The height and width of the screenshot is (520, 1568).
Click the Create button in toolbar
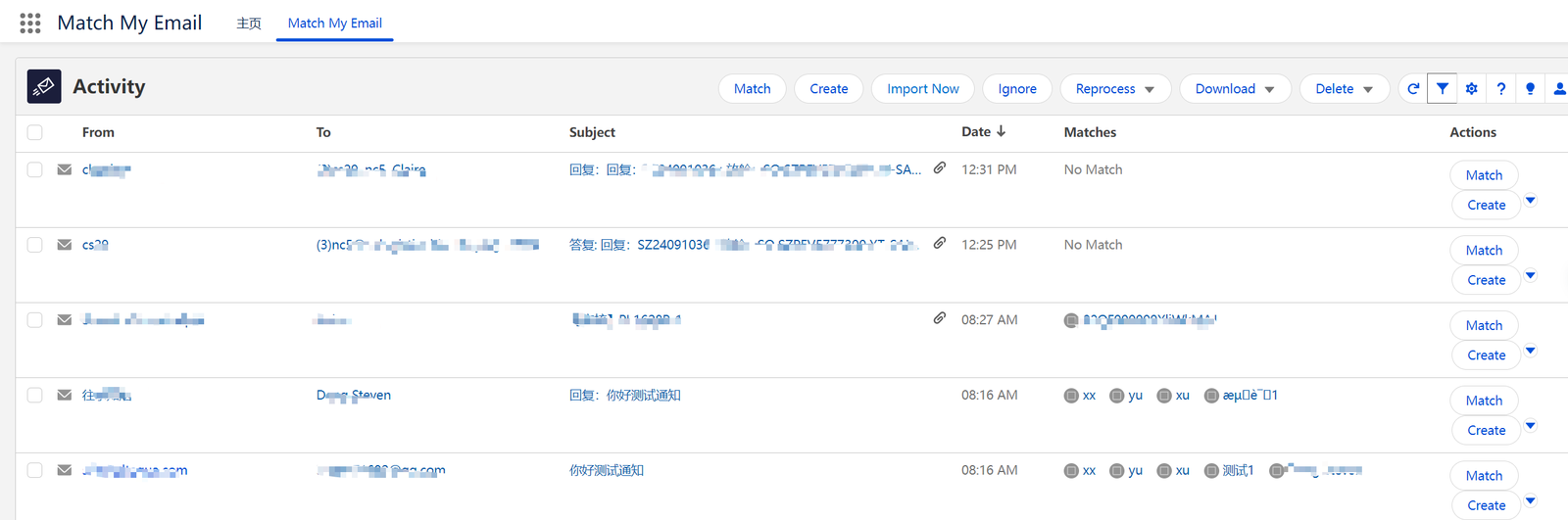tap(829, 88)
